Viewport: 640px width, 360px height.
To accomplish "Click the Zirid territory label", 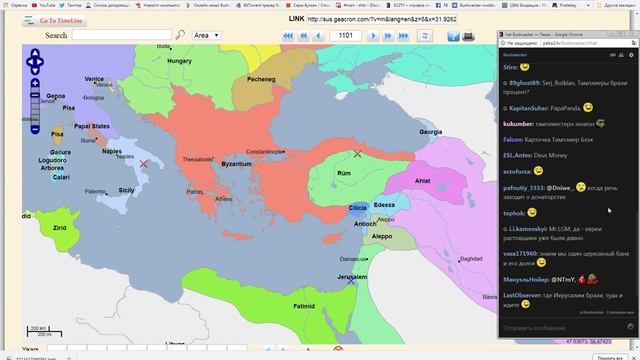I will coord(60,228).
